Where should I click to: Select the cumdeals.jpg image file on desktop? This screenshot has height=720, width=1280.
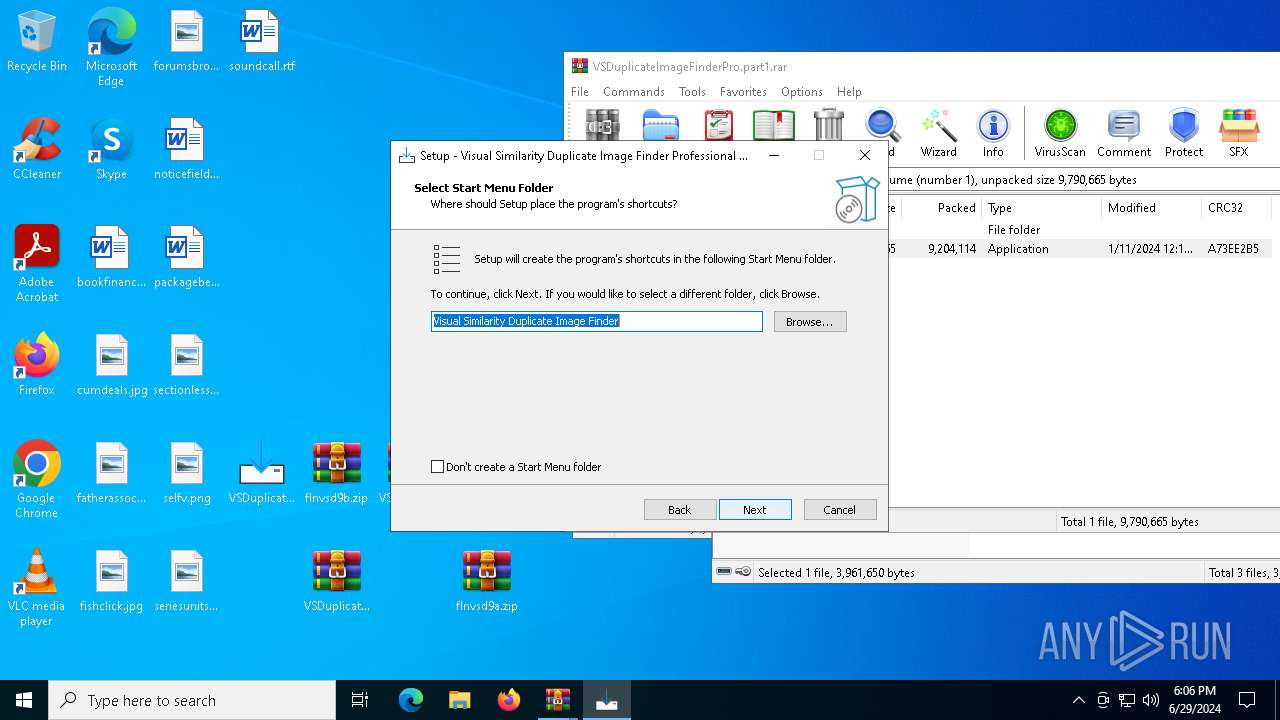pyautogui.click(x=111, y=365)
